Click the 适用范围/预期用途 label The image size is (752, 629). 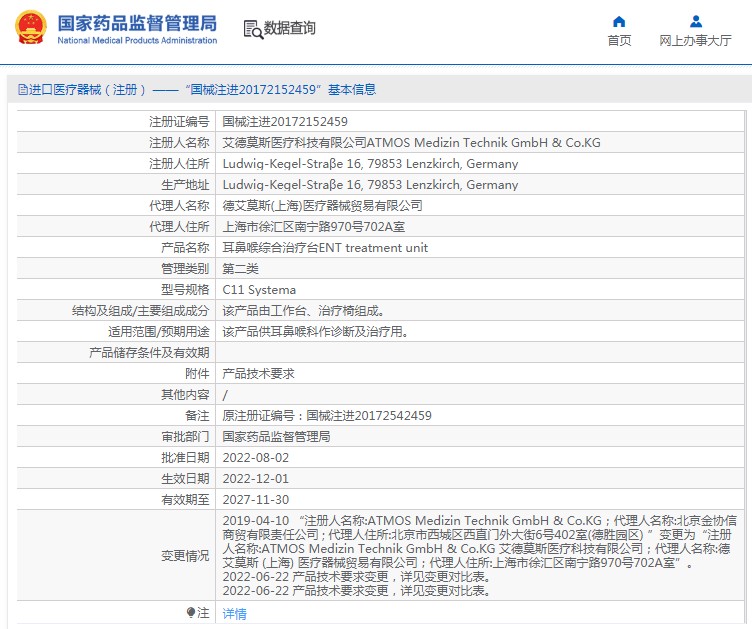click(x=159, y=332)
